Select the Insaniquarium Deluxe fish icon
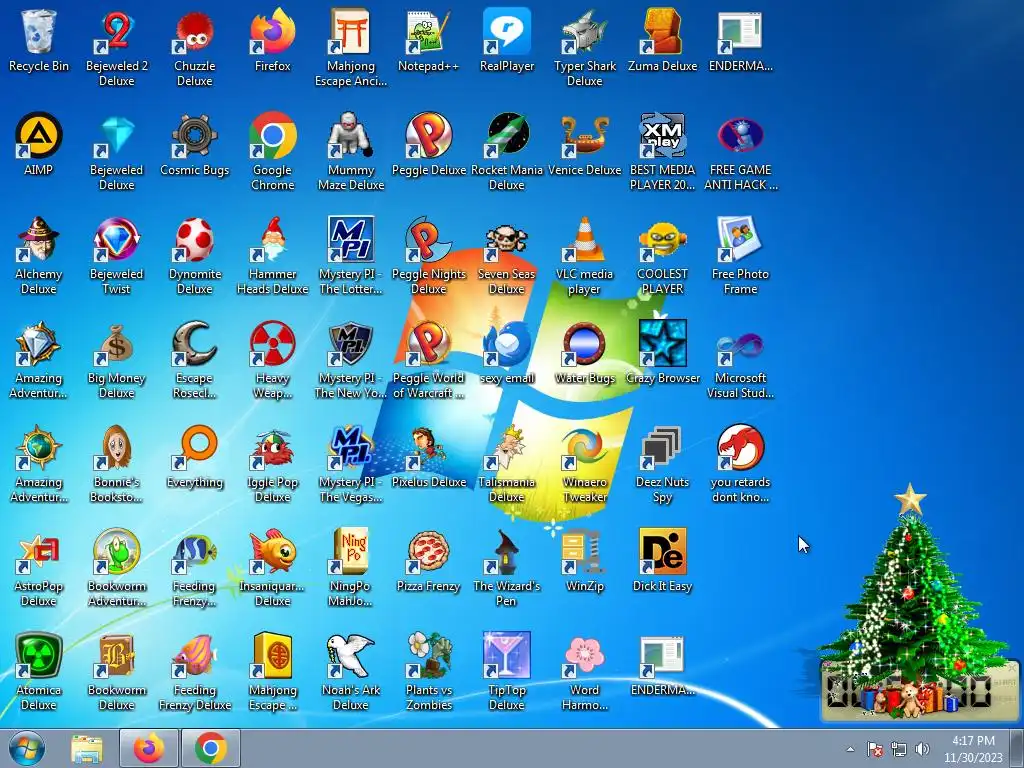This screenshot has width=1024, height=768. coord(272,551)
